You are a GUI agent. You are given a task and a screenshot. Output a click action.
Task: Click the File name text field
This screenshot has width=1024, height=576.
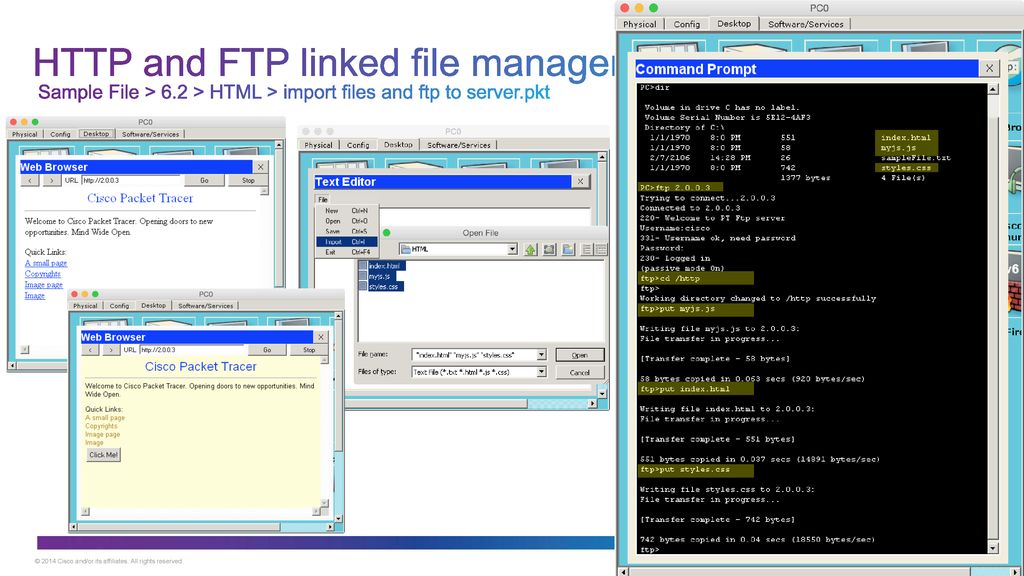click(x=473, y=355)
